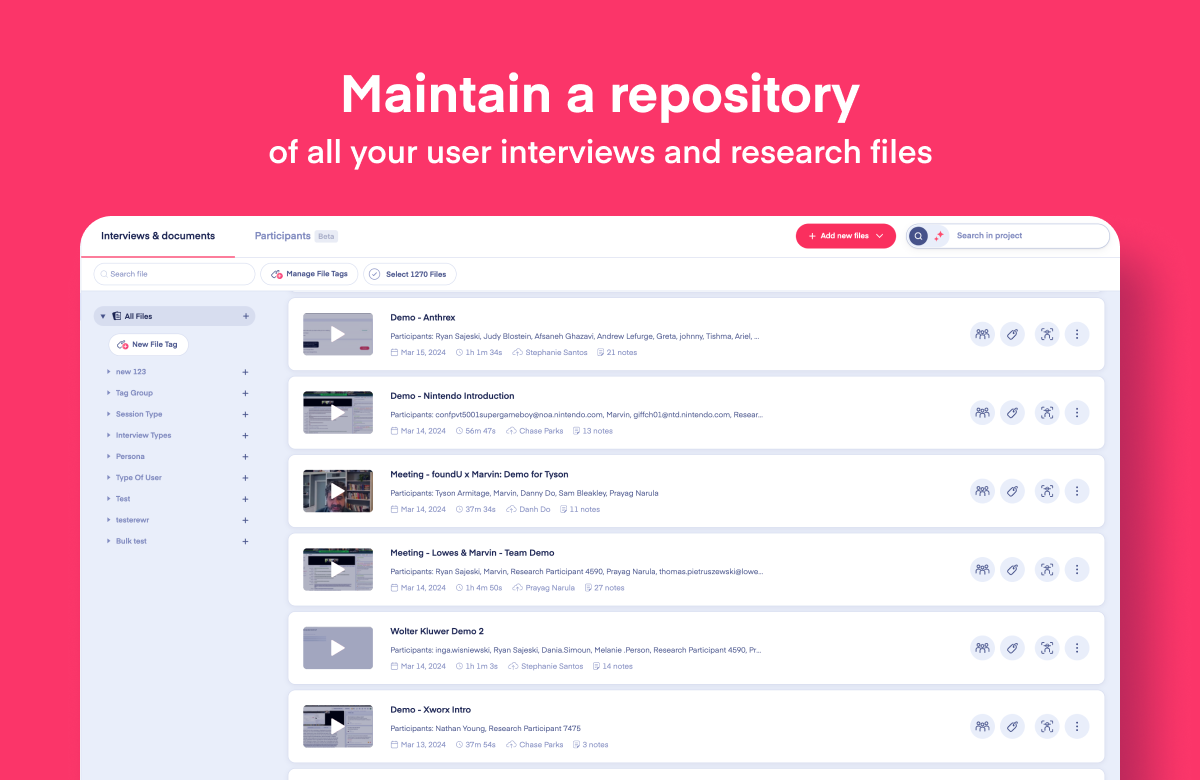The width and height of the screenshot is (1200, 780).
Task: Click plus icon next to Persona tag group
Action: click(x=245, y=457)
